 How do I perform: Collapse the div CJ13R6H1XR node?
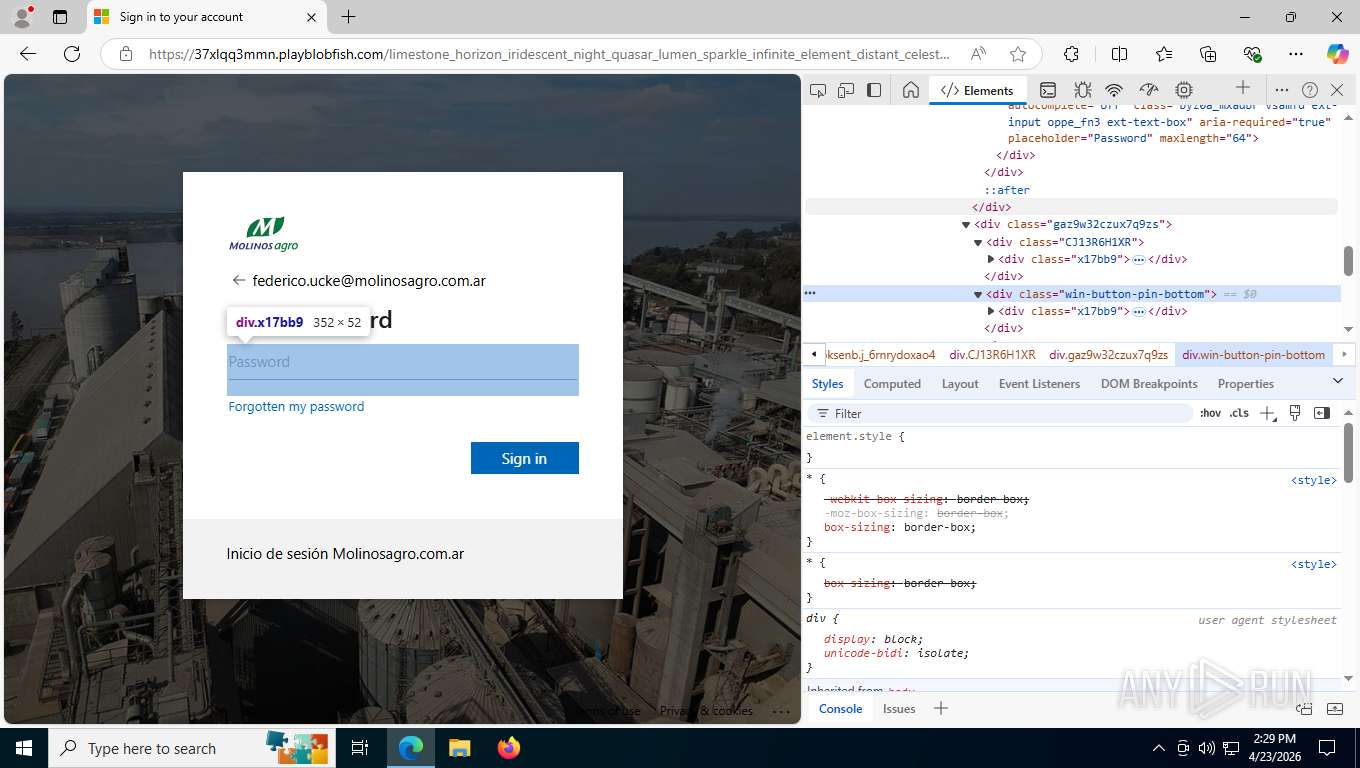coord(978,242)
